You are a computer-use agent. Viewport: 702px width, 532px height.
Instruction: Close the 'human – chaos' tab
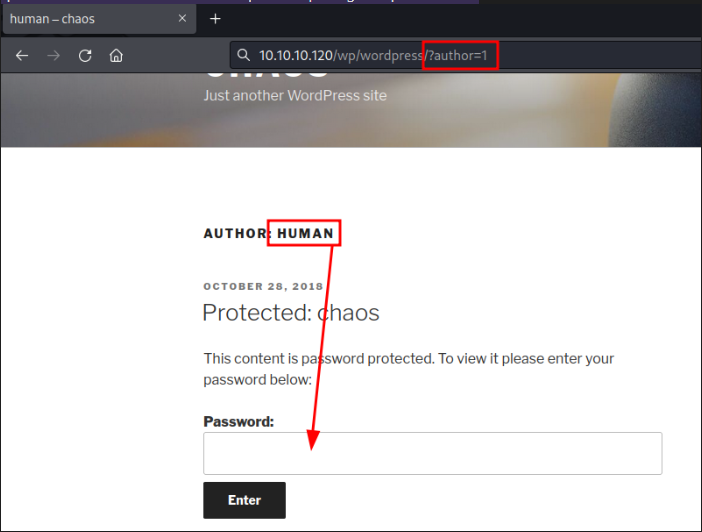[x=183, y=19]
